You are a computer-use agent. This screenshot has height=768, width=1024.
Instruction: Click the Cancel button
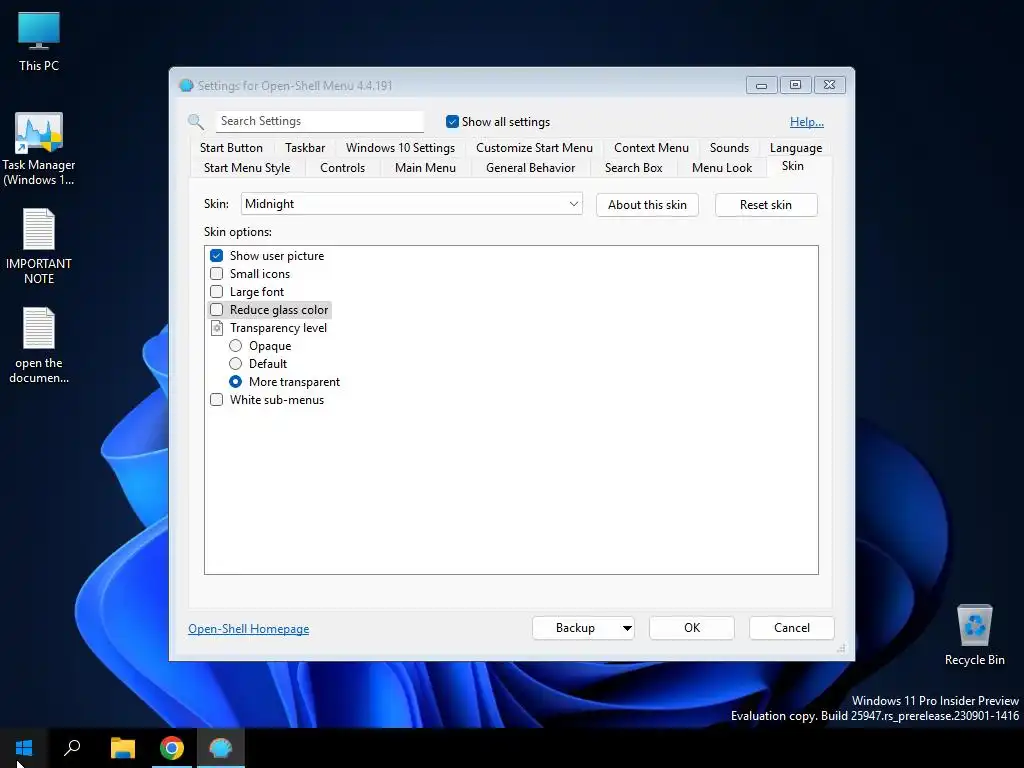pyautogui.click(x=792, y=628)
